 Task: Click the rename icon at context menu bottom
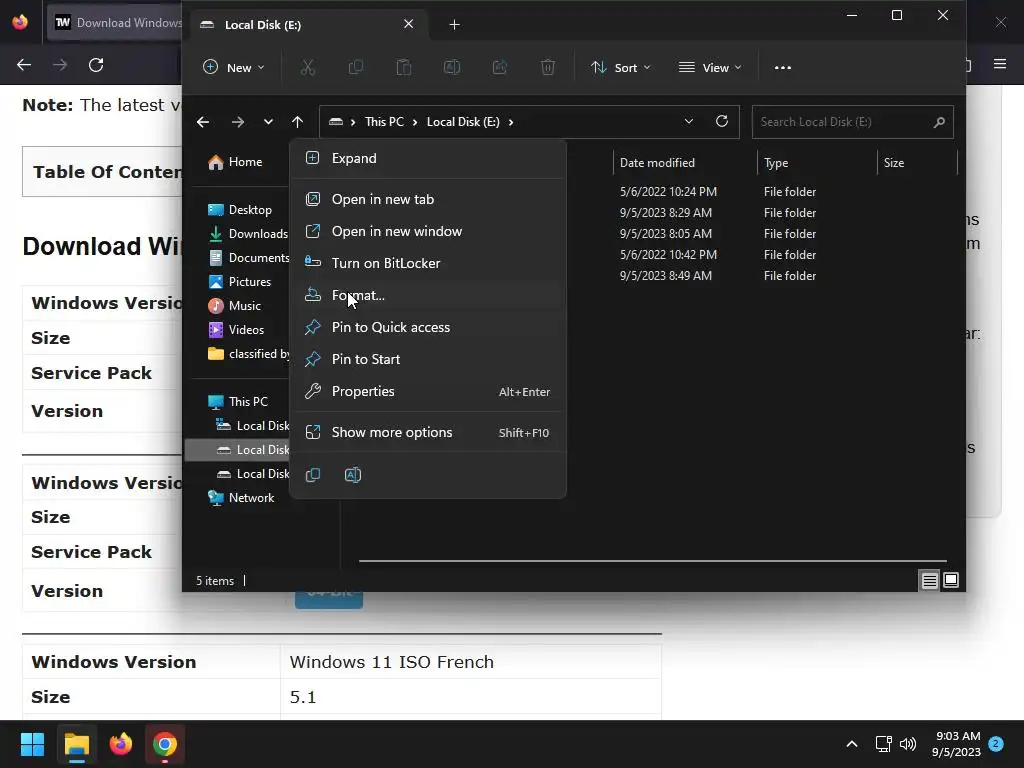tap(353, 475)
